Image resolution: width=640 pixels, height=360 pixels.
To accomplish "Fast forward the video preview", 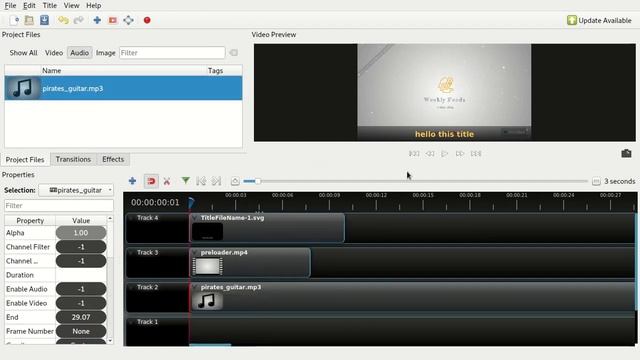I will click(460, 153).
